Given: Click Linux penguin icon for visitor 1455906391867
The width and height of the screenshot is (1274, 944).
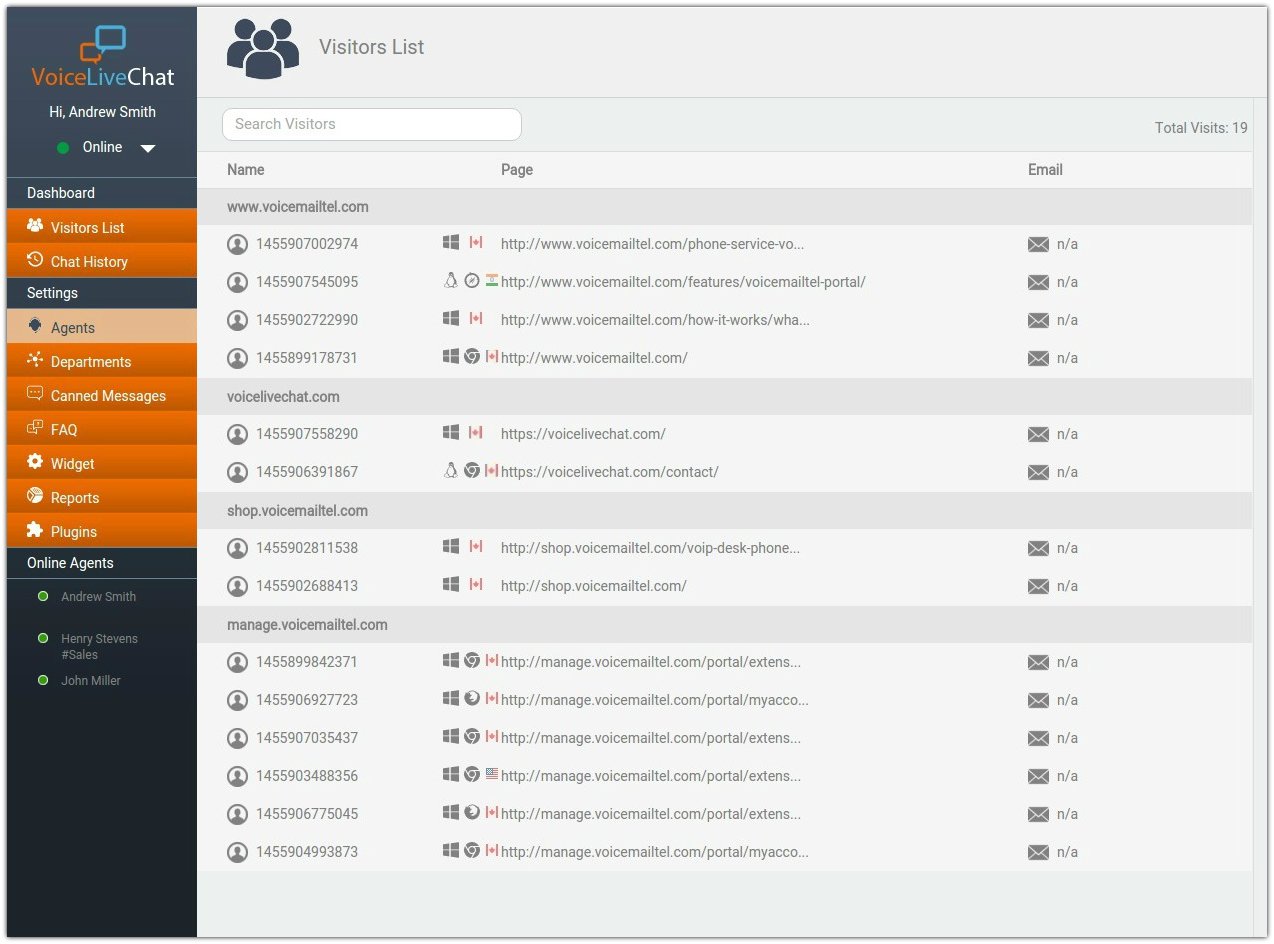Looking at the screenshot, I should click(x=451, y=471).
